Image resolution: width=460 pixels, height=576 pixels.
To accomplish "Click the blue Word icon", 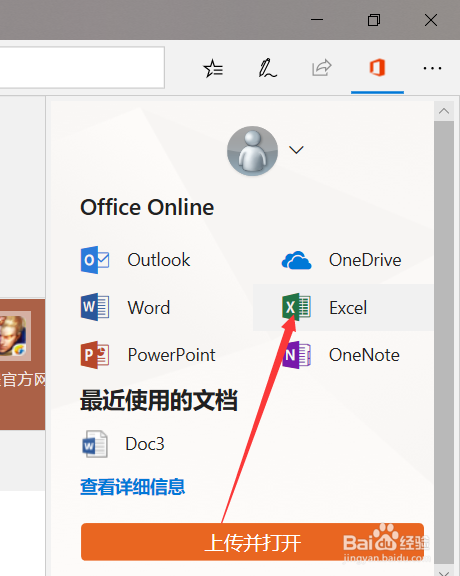I will pyautogui.click(x=95, y=307).
